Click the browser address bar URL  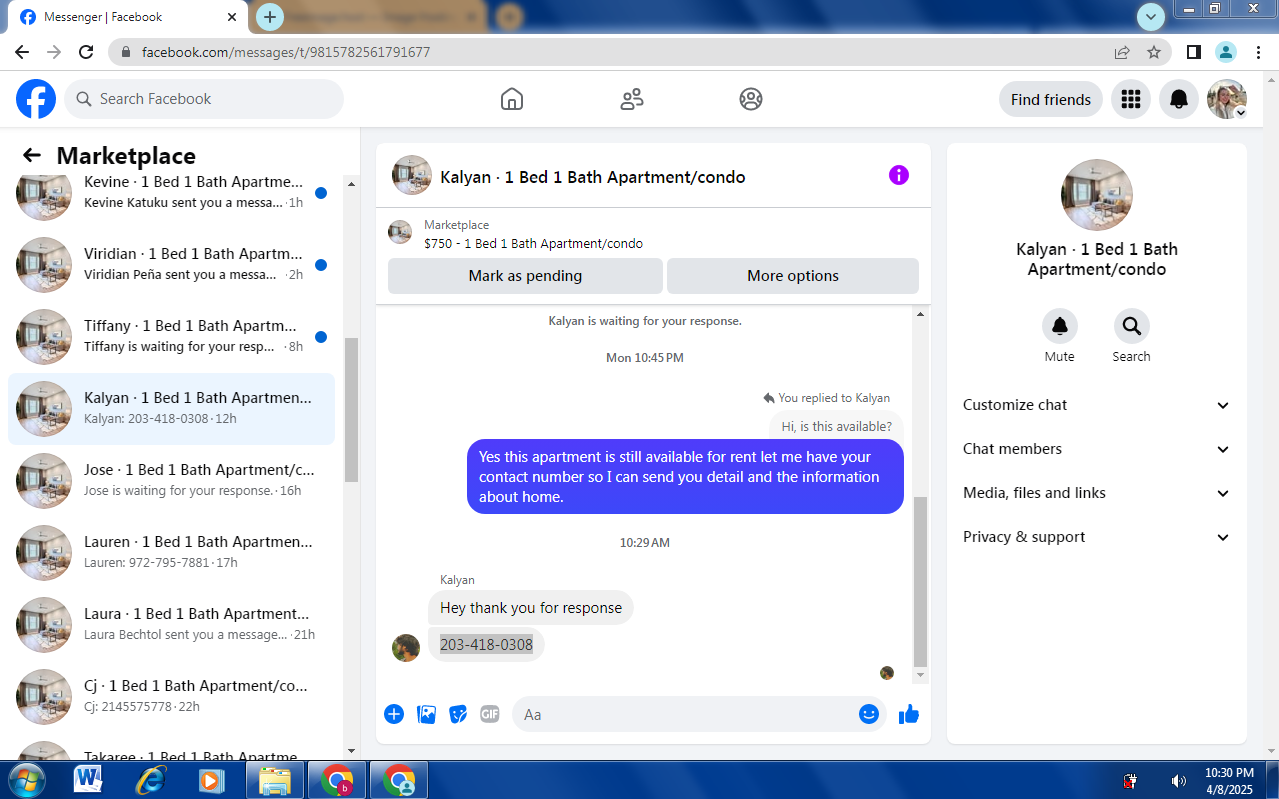(286, 52)
